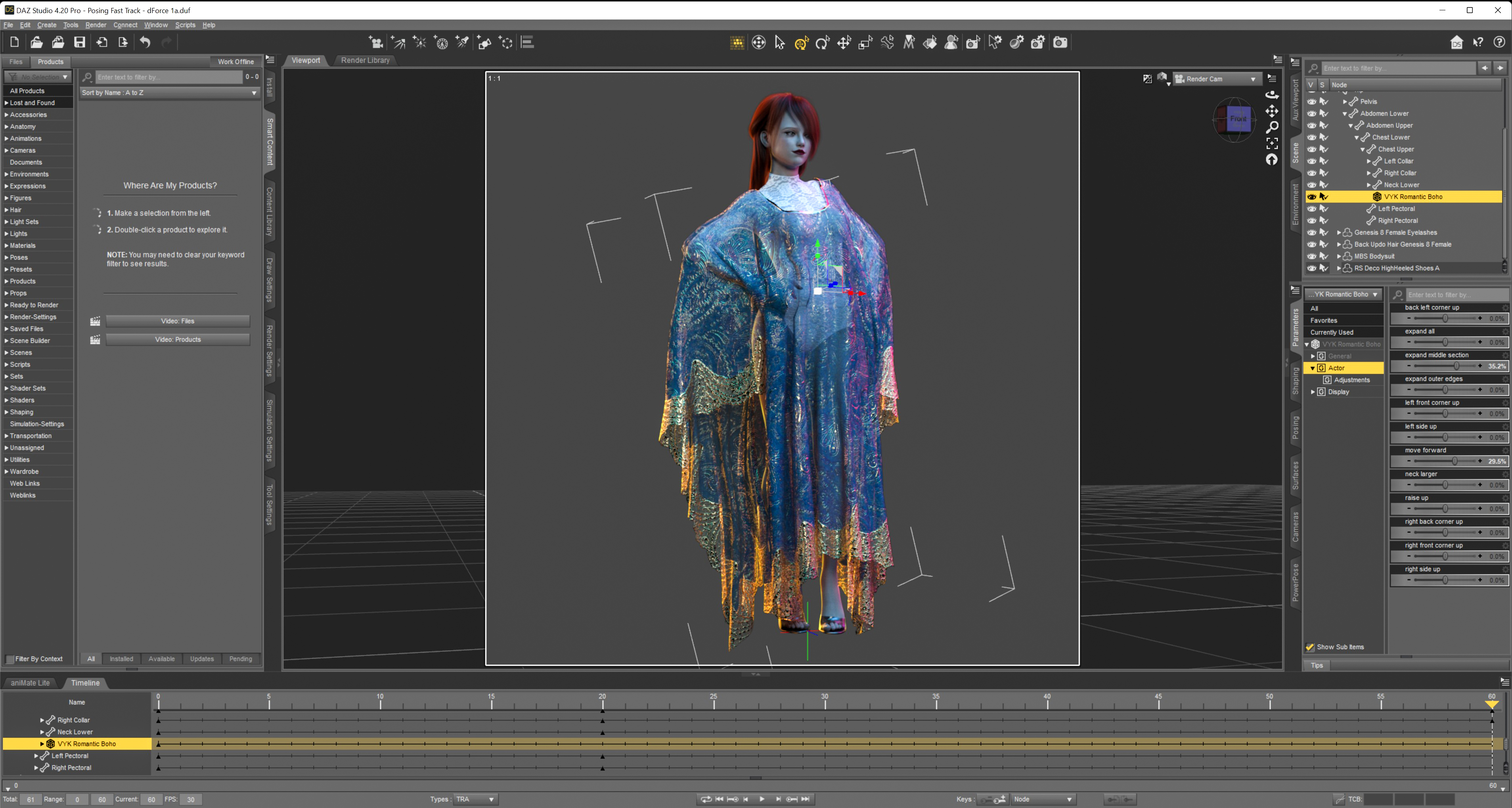1512x808 pixels.
Task: Select the Rotate tool in the toolbar
Action: point(822,42)
